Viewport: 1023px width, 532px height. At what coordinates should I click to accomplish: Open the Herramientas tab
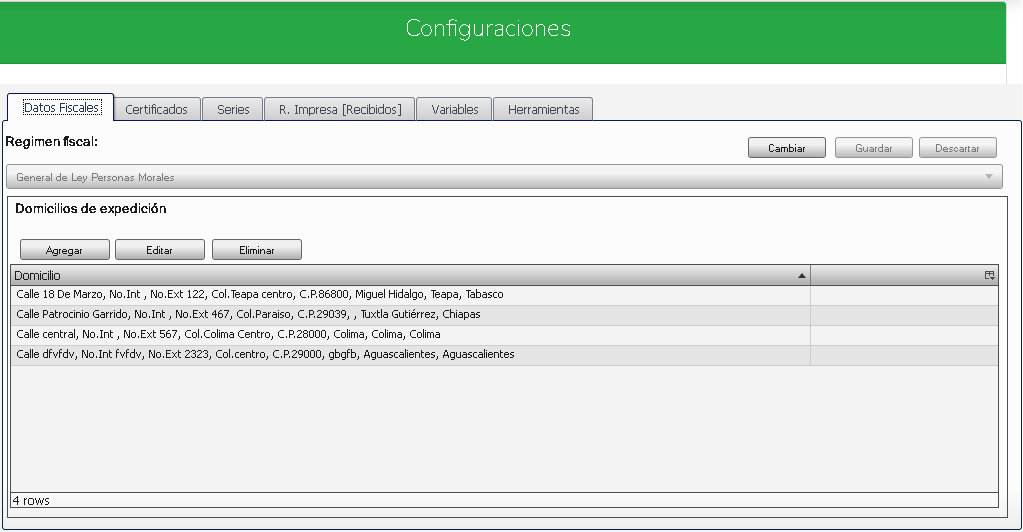(x=543, y=109)
